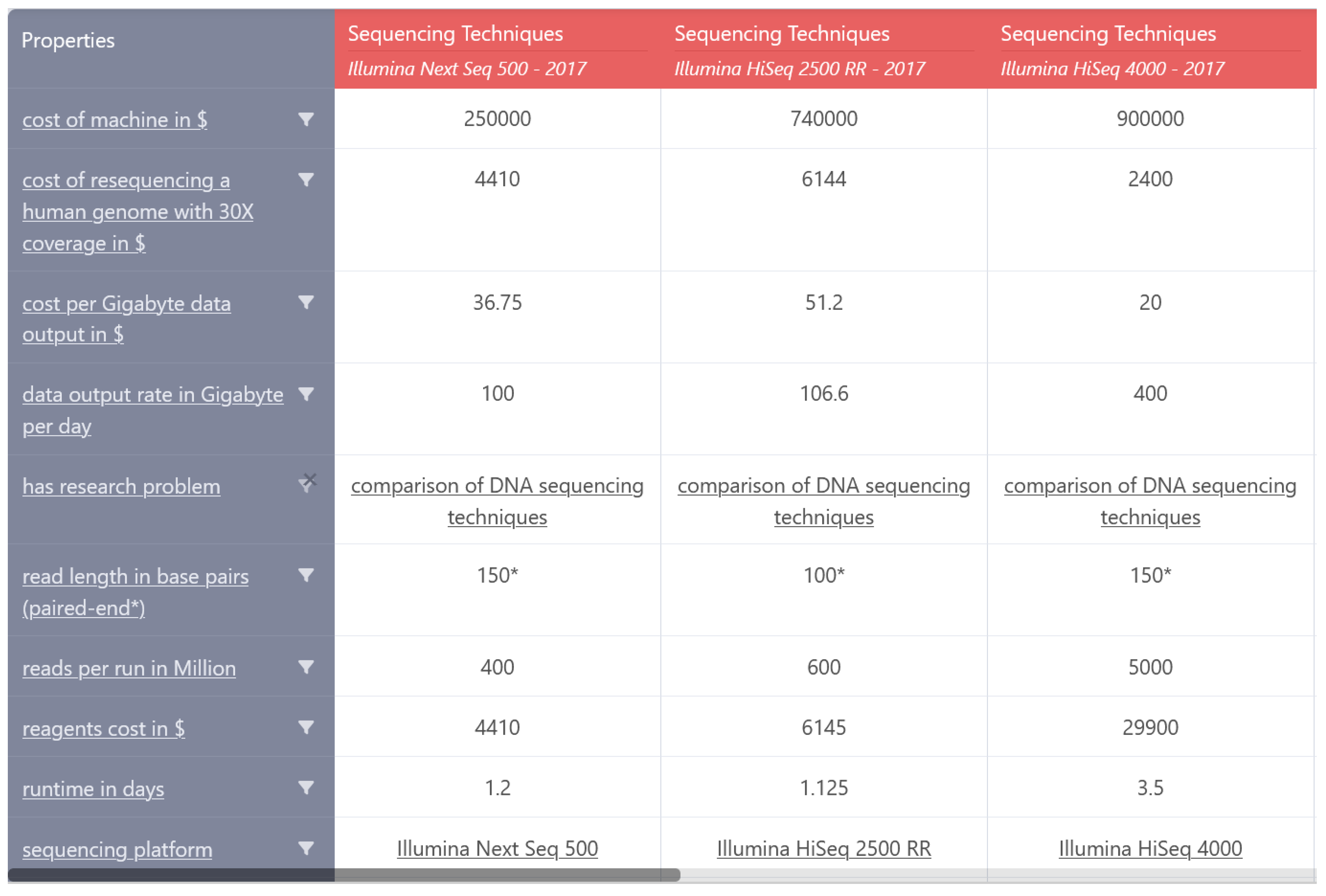1326x896 pixels.
Task: Click filter icon for cost of machine
Action: coord(306,119)
